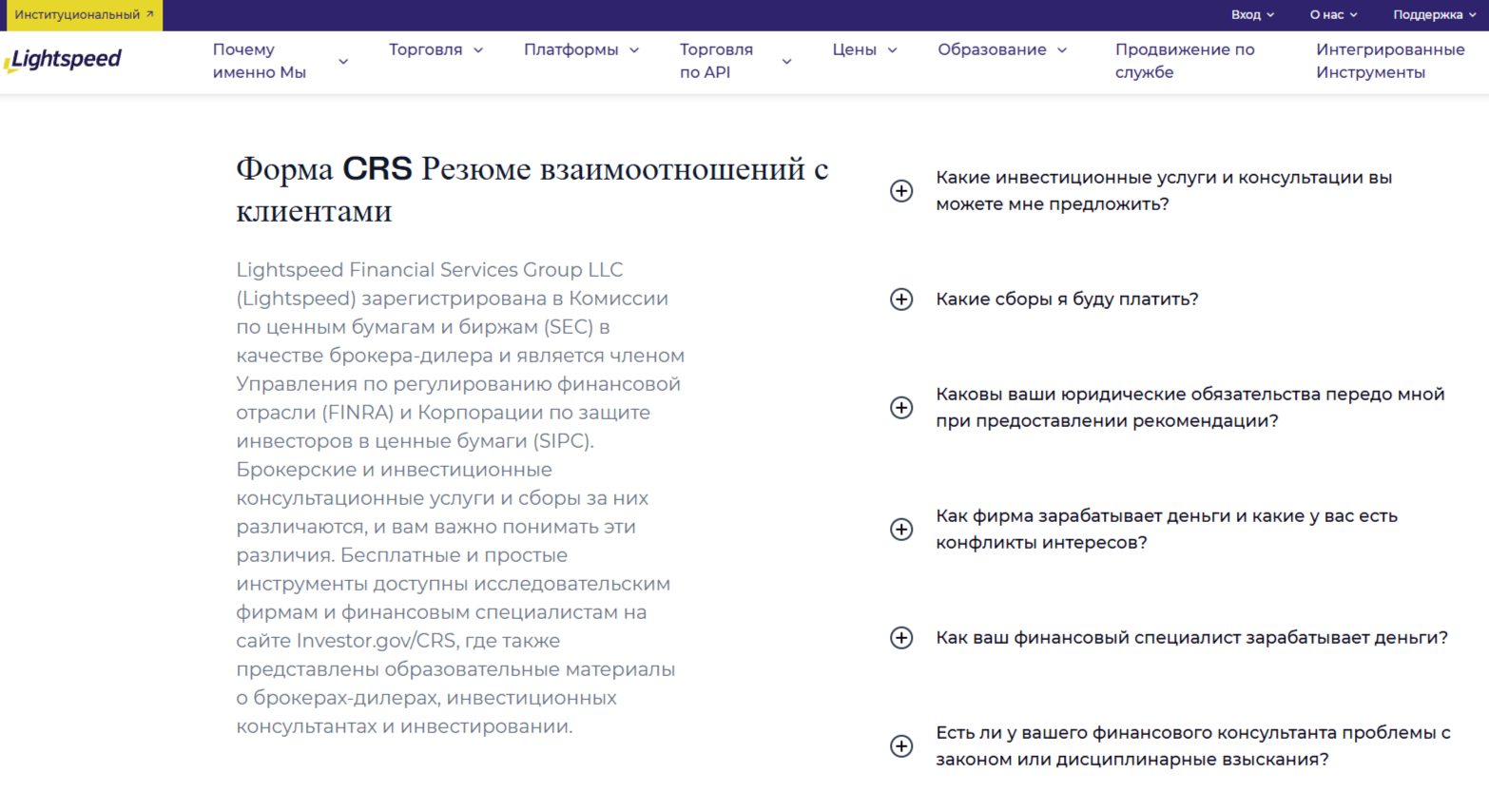Click chevron beside 'Цены'

(x=892, y=50)
